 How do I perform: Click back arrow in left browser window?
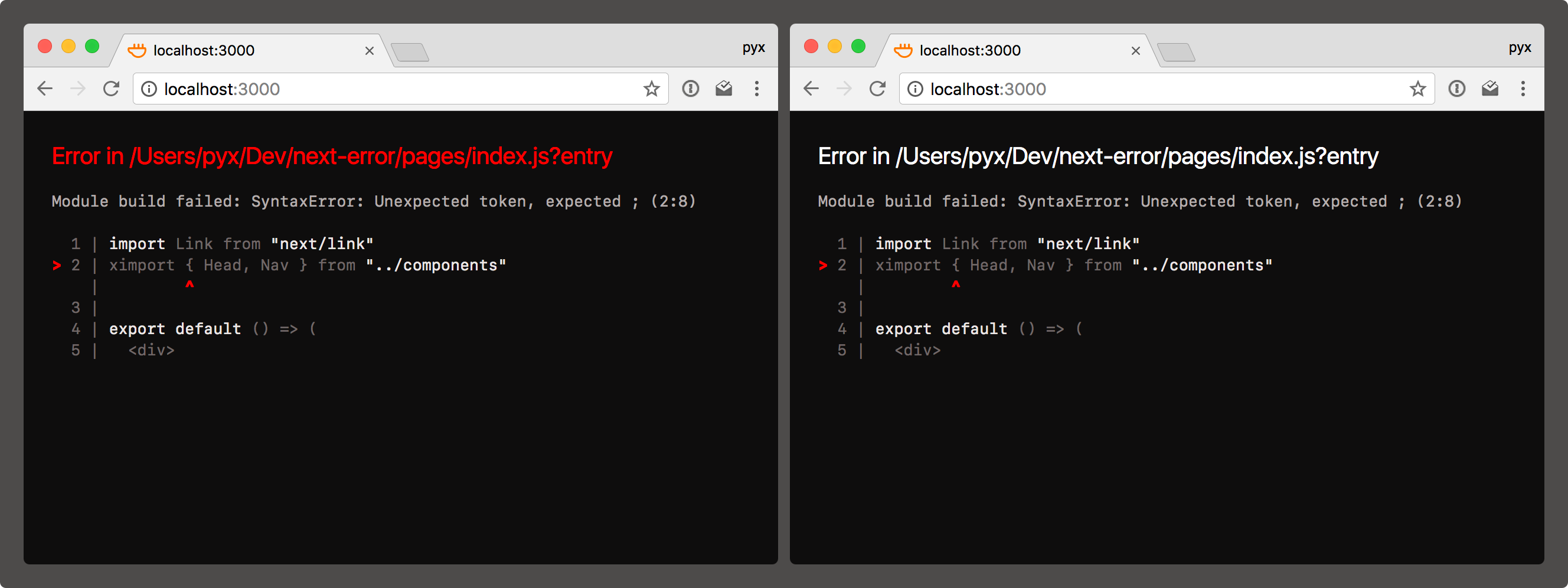coord(45,89)
